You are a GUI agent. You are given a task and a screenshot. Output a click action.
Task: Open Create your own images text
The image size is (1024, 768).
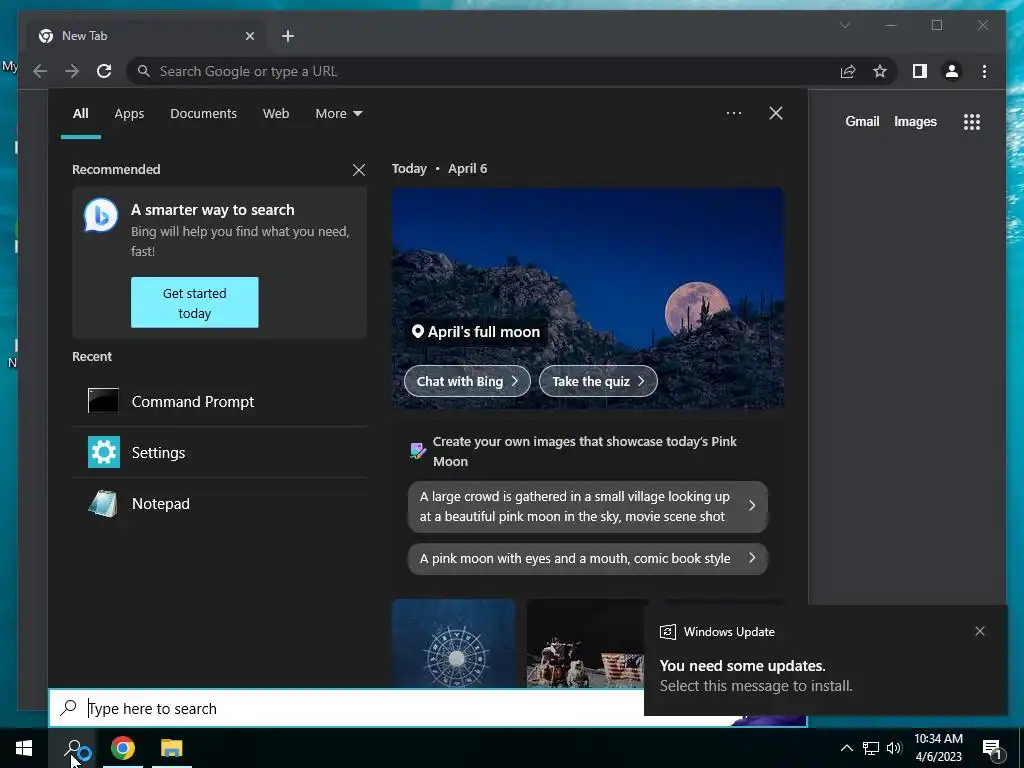584,451
